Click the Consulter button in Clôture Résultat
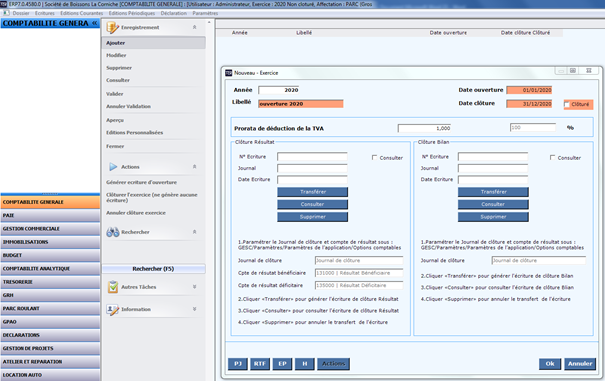 click(313, 204)
